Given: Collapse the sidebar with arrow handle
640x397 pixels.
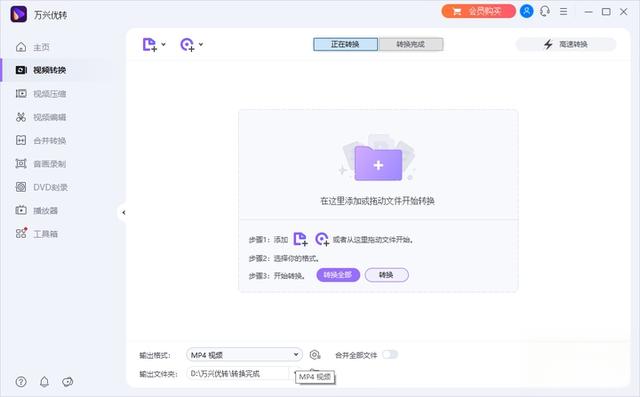Looking at the screenshot, I should tap(123, 213).
